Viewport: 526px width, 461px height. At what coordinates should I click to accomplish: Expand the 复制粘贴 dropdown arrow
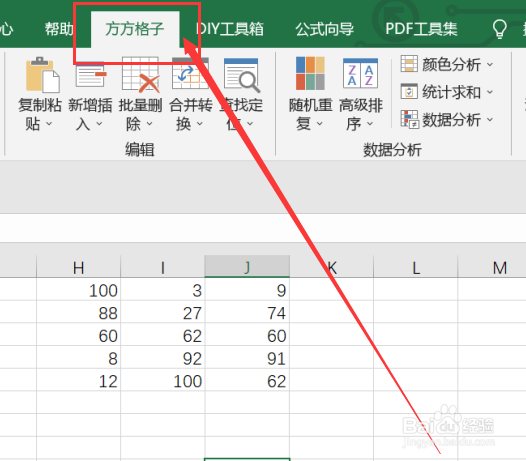tap(49, 124)
